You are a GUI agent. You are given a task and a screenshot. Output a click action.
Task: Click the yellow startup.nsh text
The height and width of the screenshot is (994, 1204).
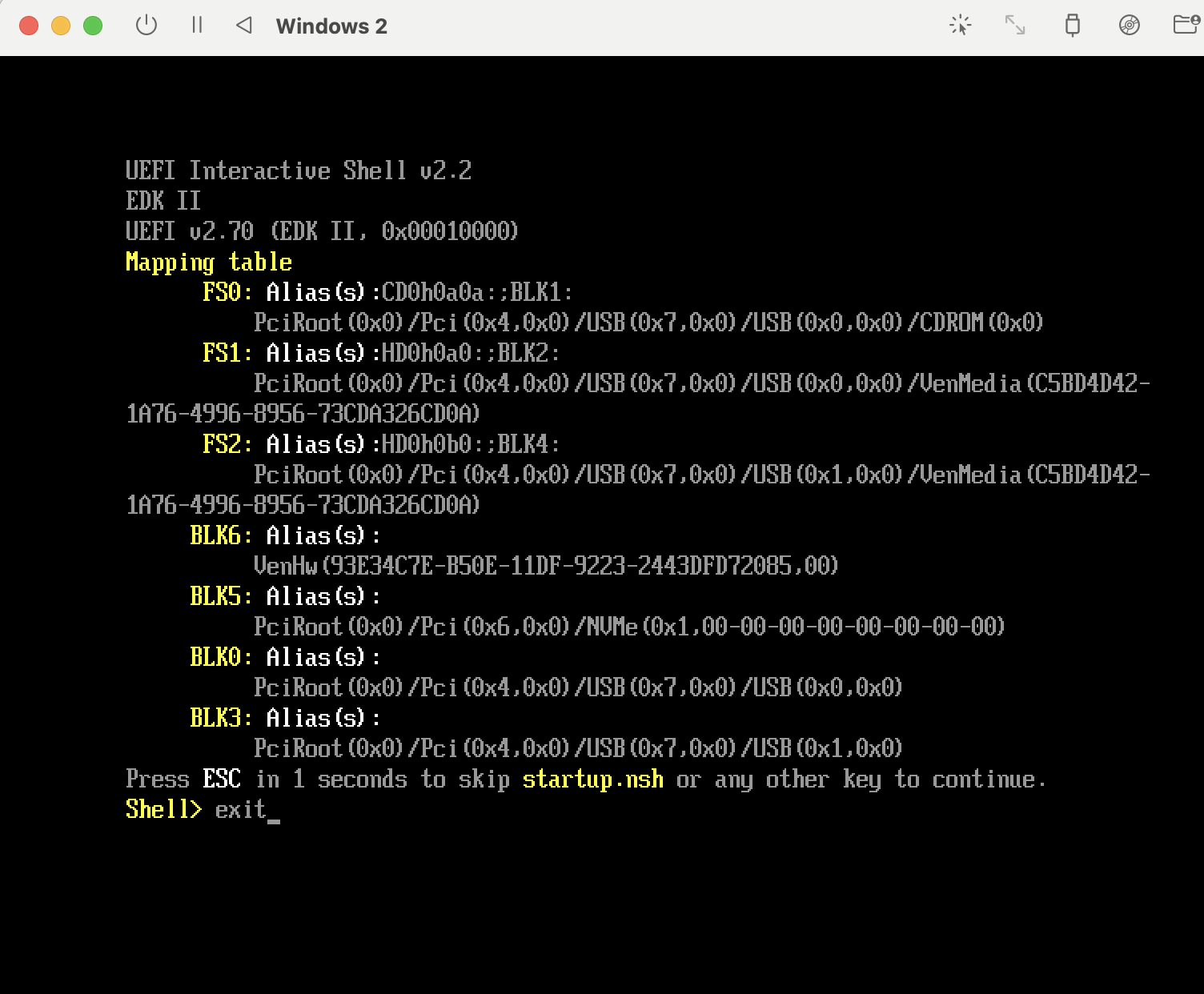pos(592,779)
